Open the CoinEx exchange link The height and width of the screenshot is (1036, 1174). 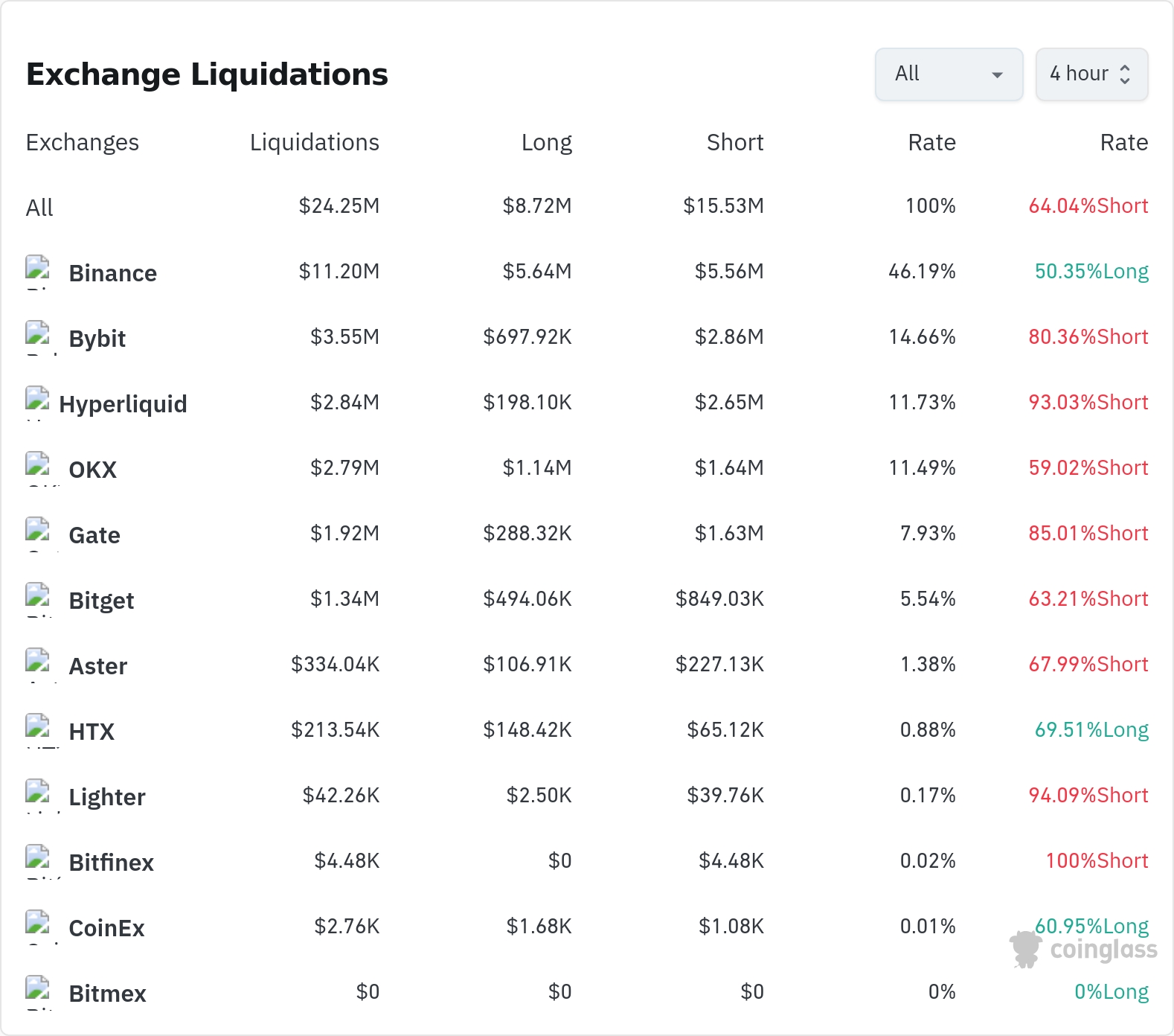106,928
